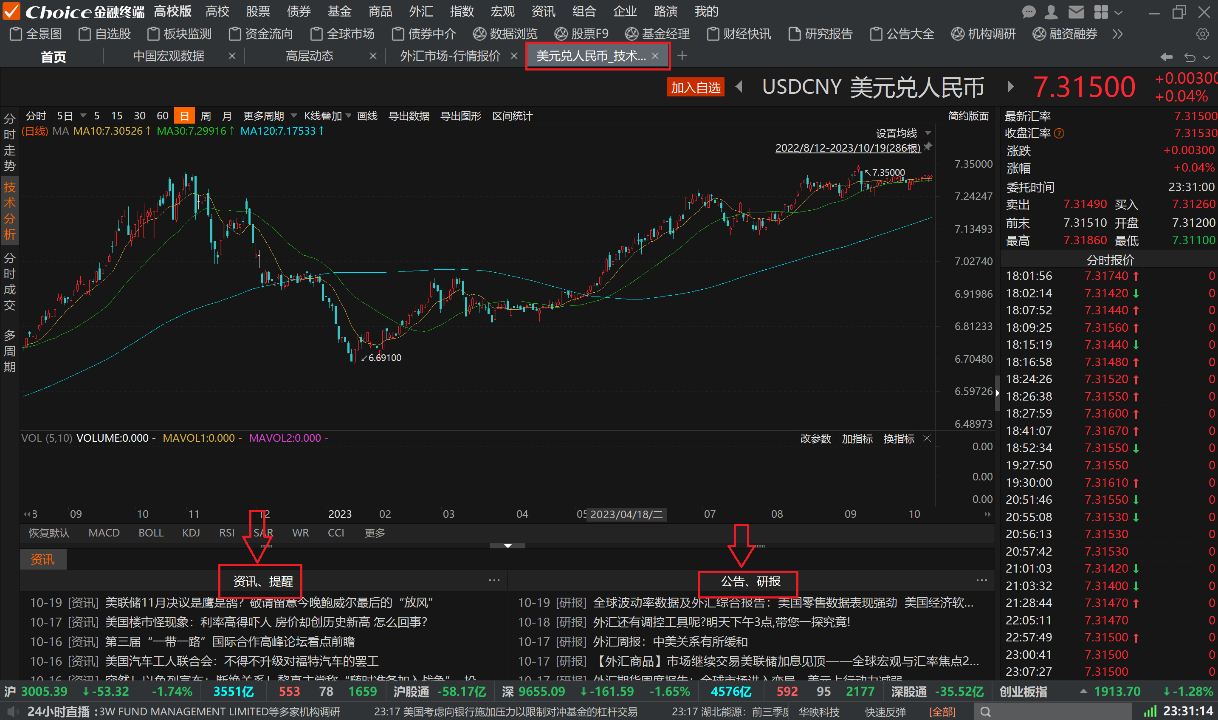1218x720 pixels.
Task: Open 研究报告 research reports
Action: (x=821, y=33)
